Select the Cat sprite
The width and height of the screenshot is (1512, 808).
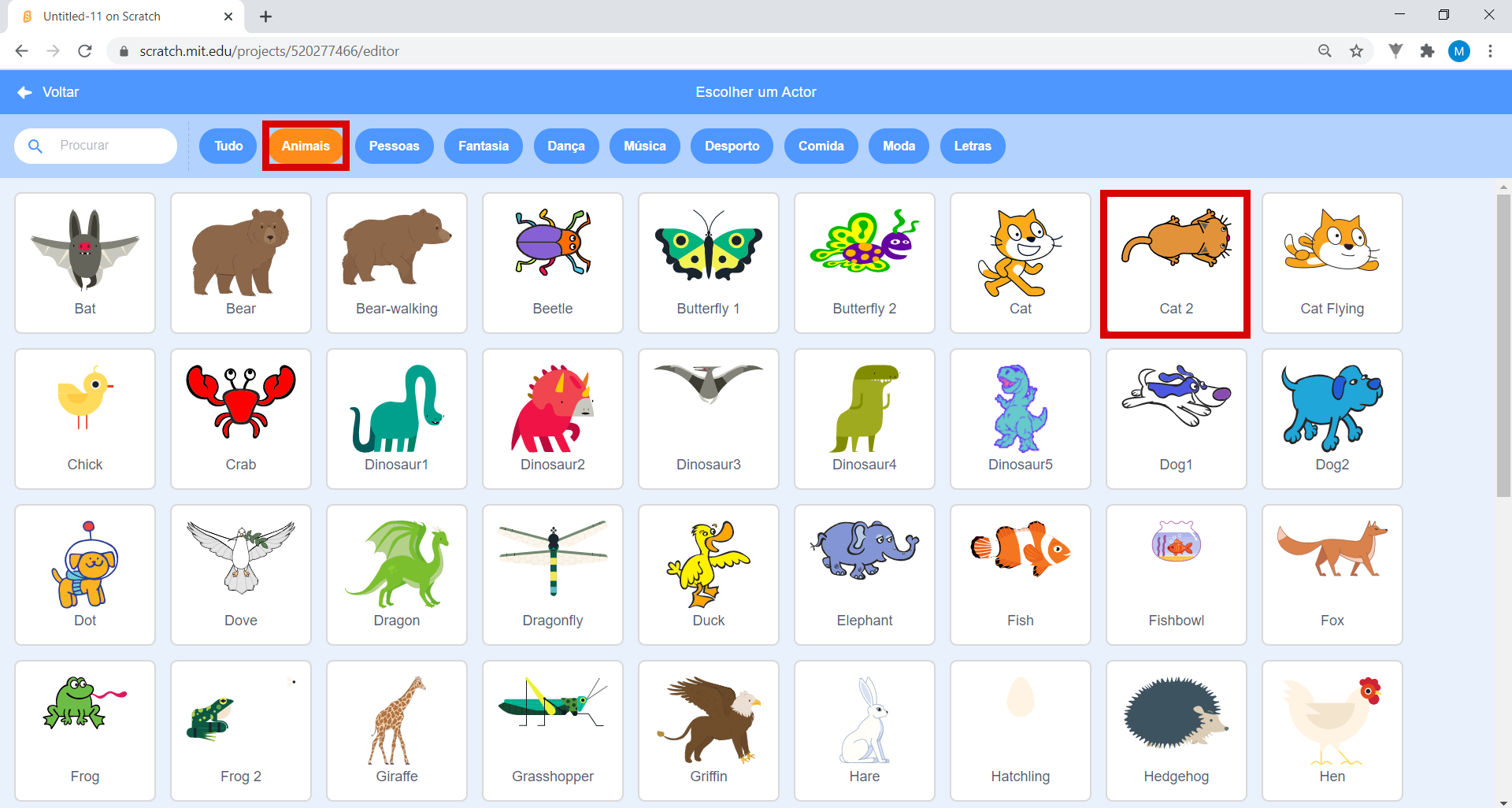(1021, 263)
